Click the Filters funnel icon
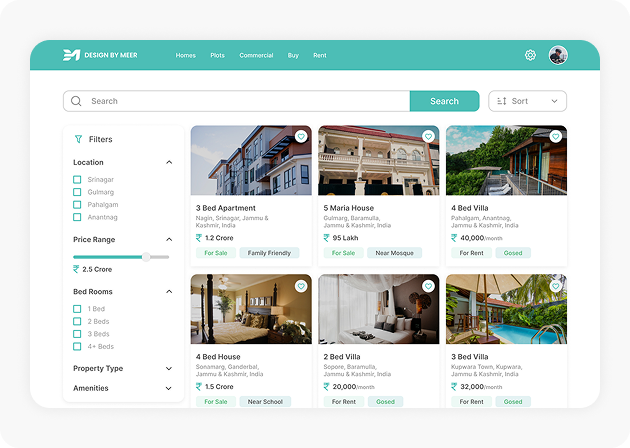The image size is (630, 448). coord(78,139)
